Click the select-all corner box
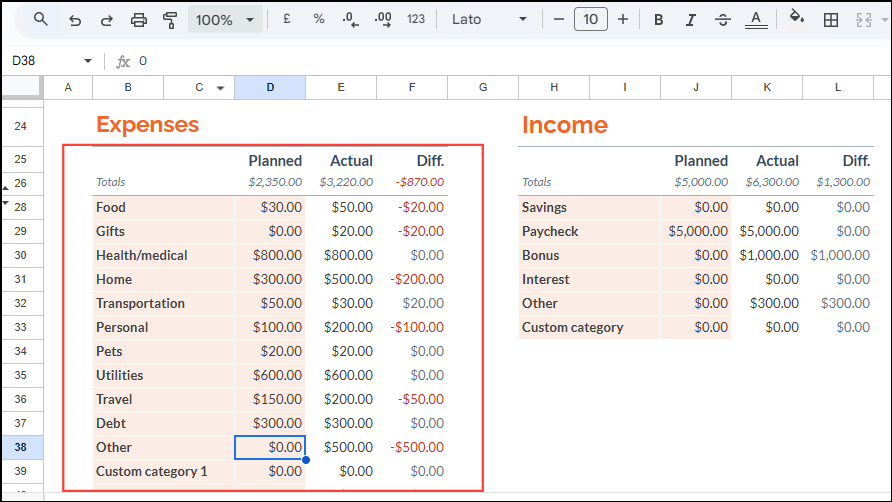 click(x=22, y=88)
